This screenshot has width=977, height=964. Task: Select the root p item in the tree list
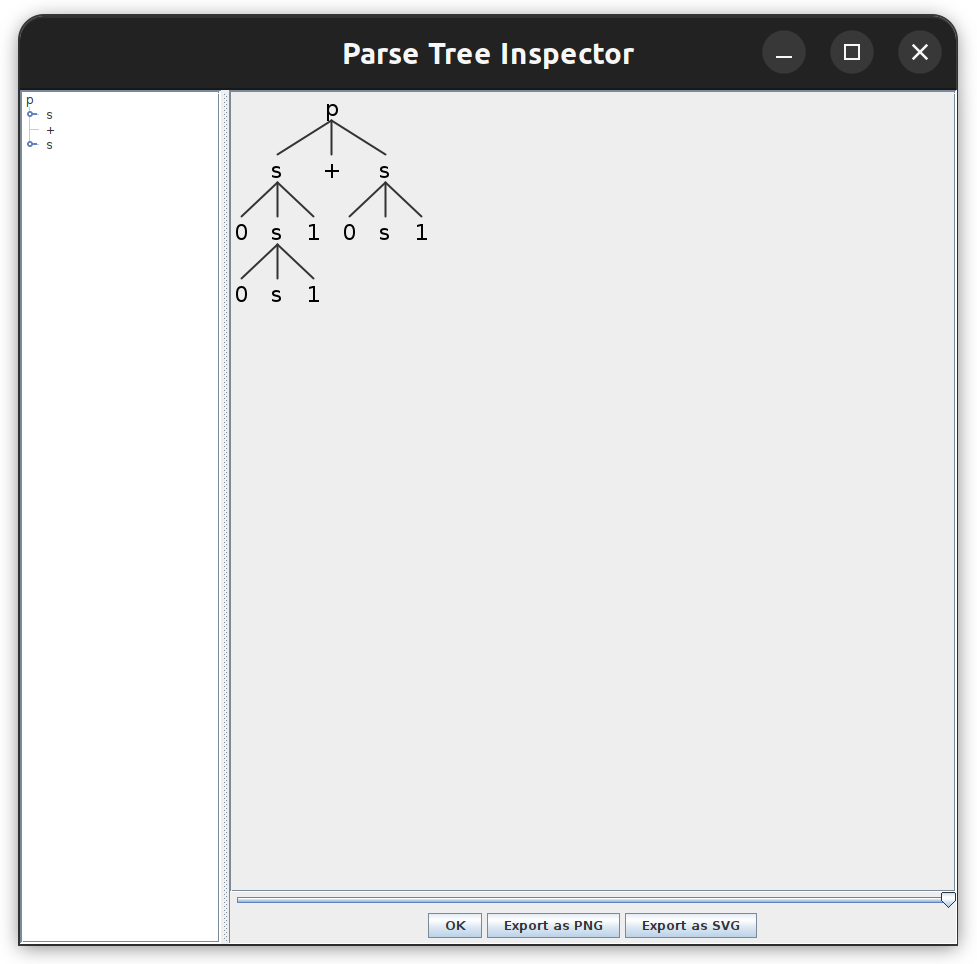[29, 100]
